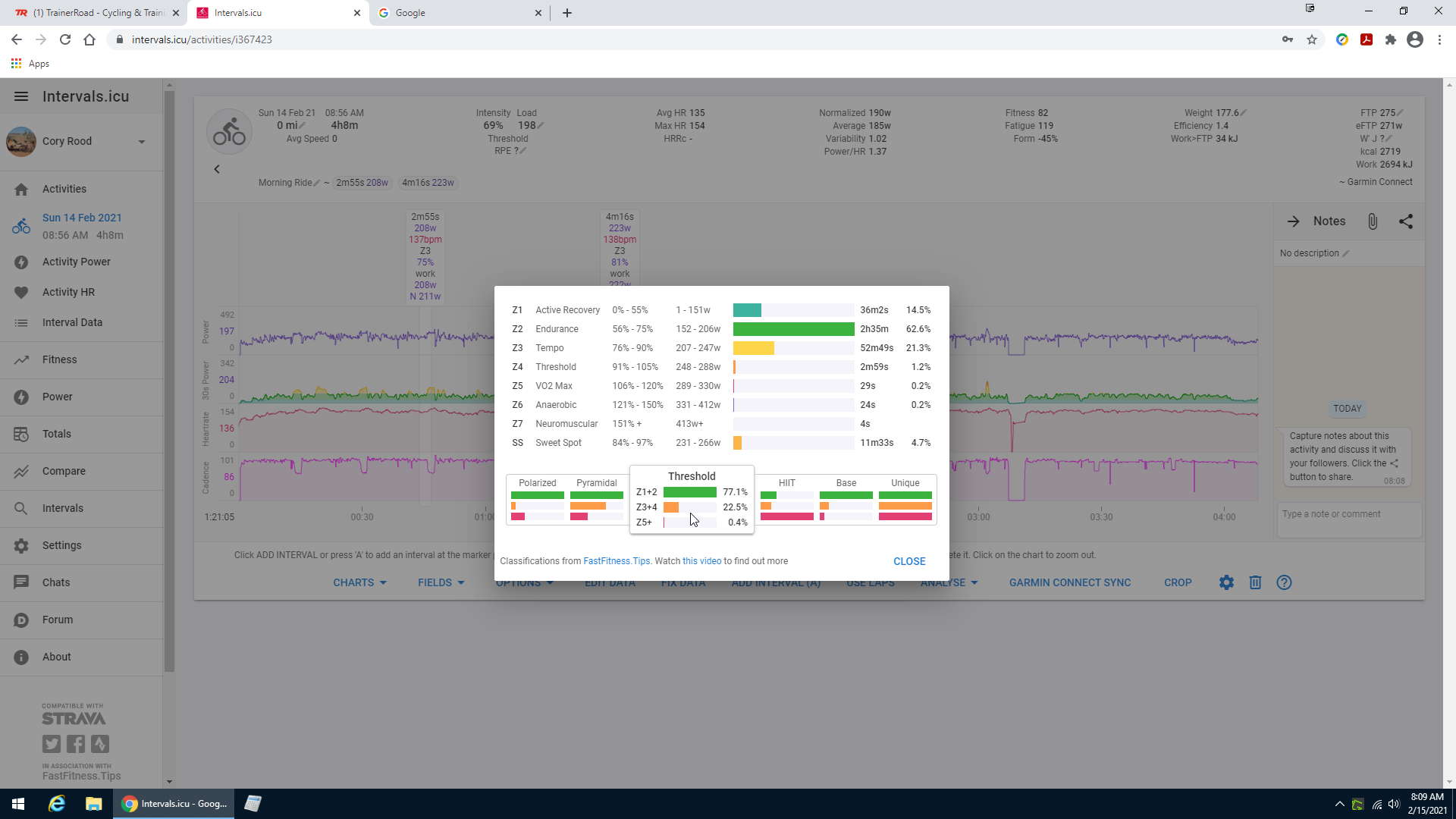This screenshot has height=819, width=1456.
Task: Edit the activity description with the pencil icon
Action: coord(1346,253)
